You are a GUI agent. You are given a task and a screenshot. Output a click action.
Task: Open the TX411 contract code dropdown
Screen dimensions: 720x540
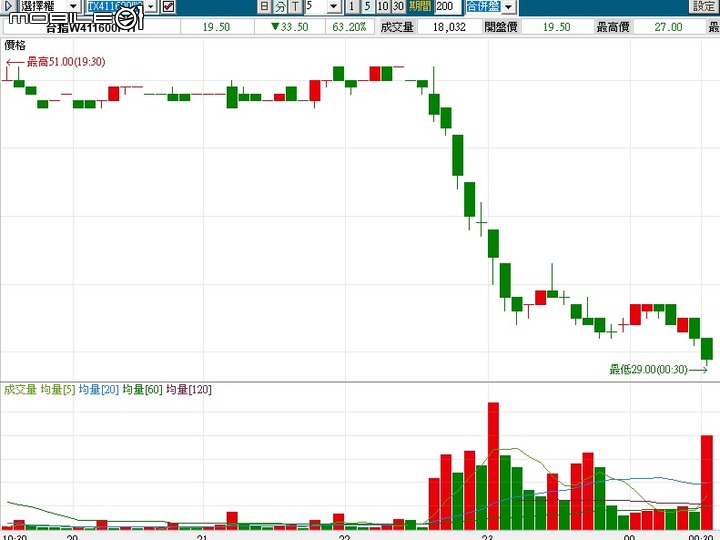pos(151,6)
